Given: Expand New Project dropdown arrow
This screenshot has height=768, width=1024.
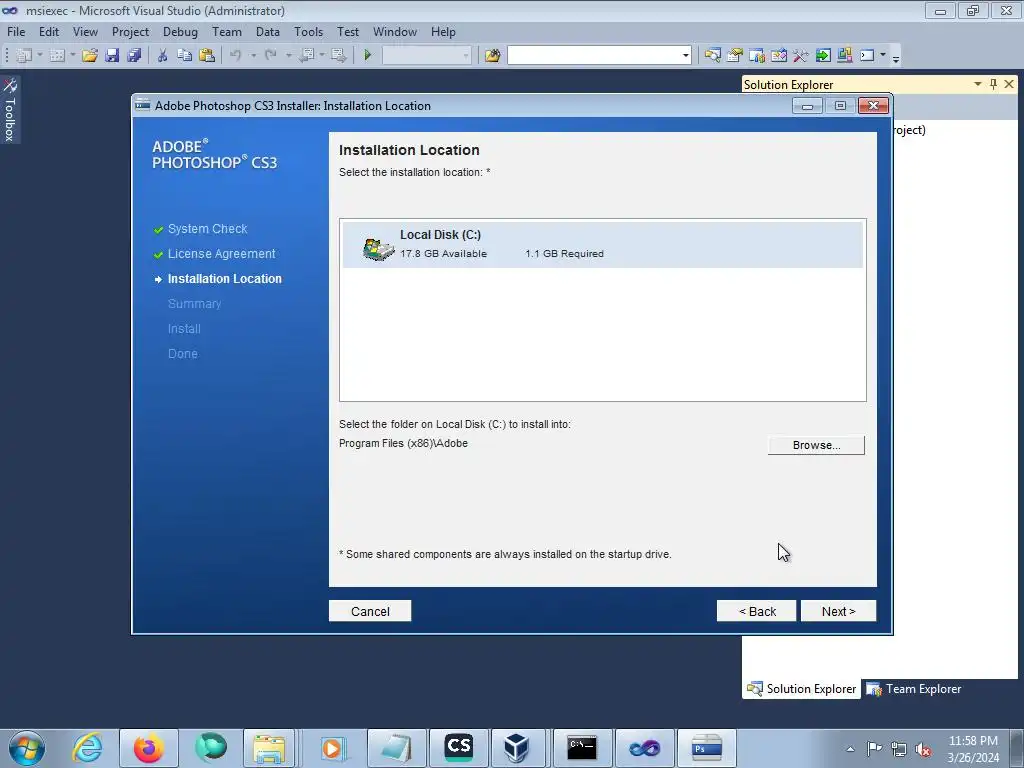Looking at the screenshot, I should coord(40,56).
